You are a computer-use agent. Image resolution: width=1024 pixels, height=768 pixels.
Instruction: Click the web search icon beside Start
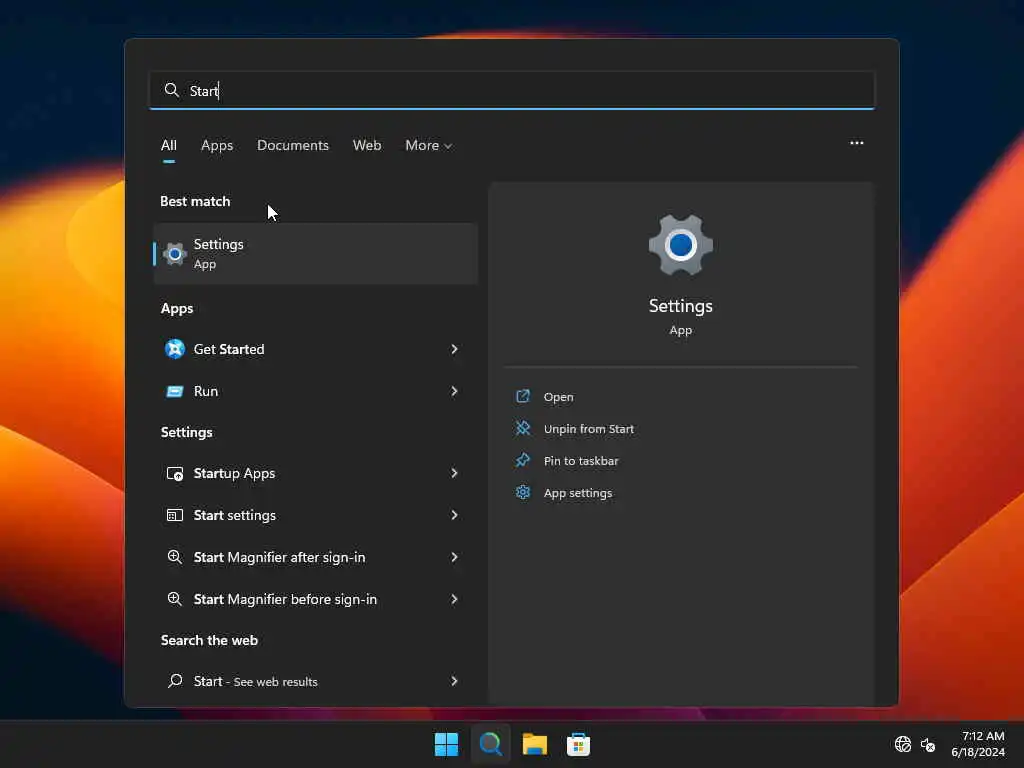coord(174,681)
